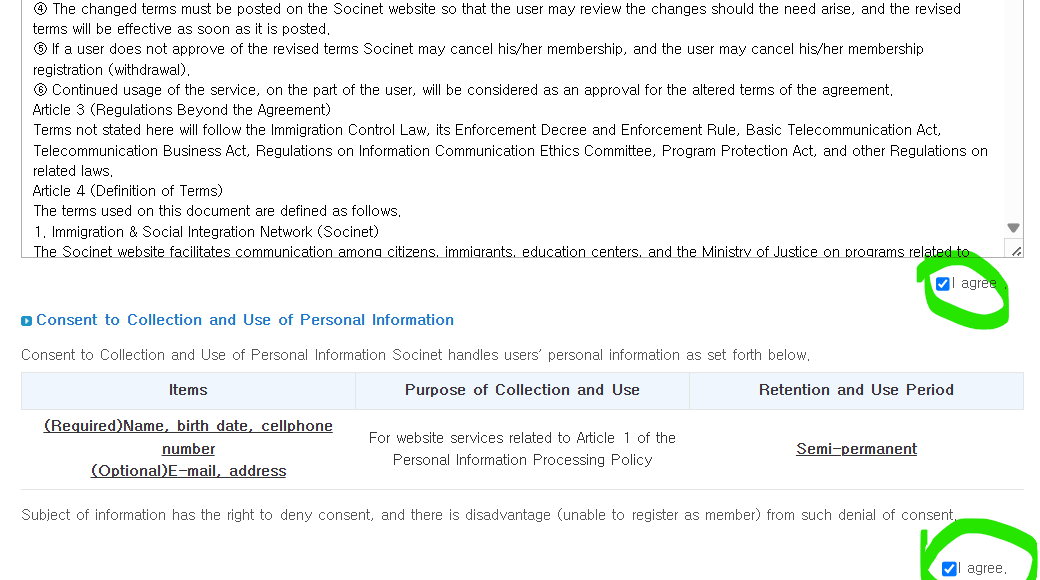
Task: Click the scroll-down arrow of terms box
Action: tap(1013, 228)
